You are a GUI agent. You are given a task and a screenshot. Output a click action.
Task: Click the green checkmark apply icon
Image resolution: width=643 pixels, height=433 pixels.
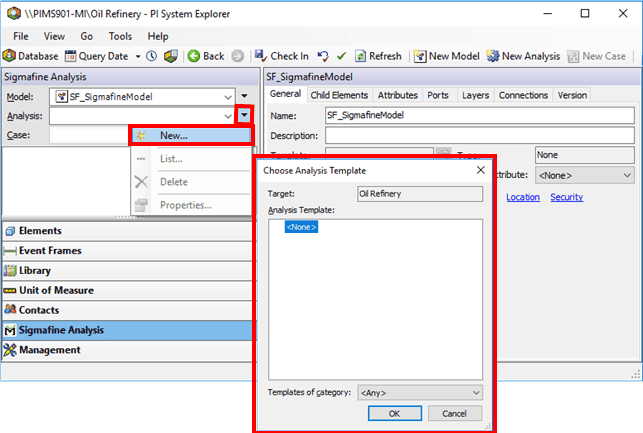pyautogui.click(x=342, y=56)
